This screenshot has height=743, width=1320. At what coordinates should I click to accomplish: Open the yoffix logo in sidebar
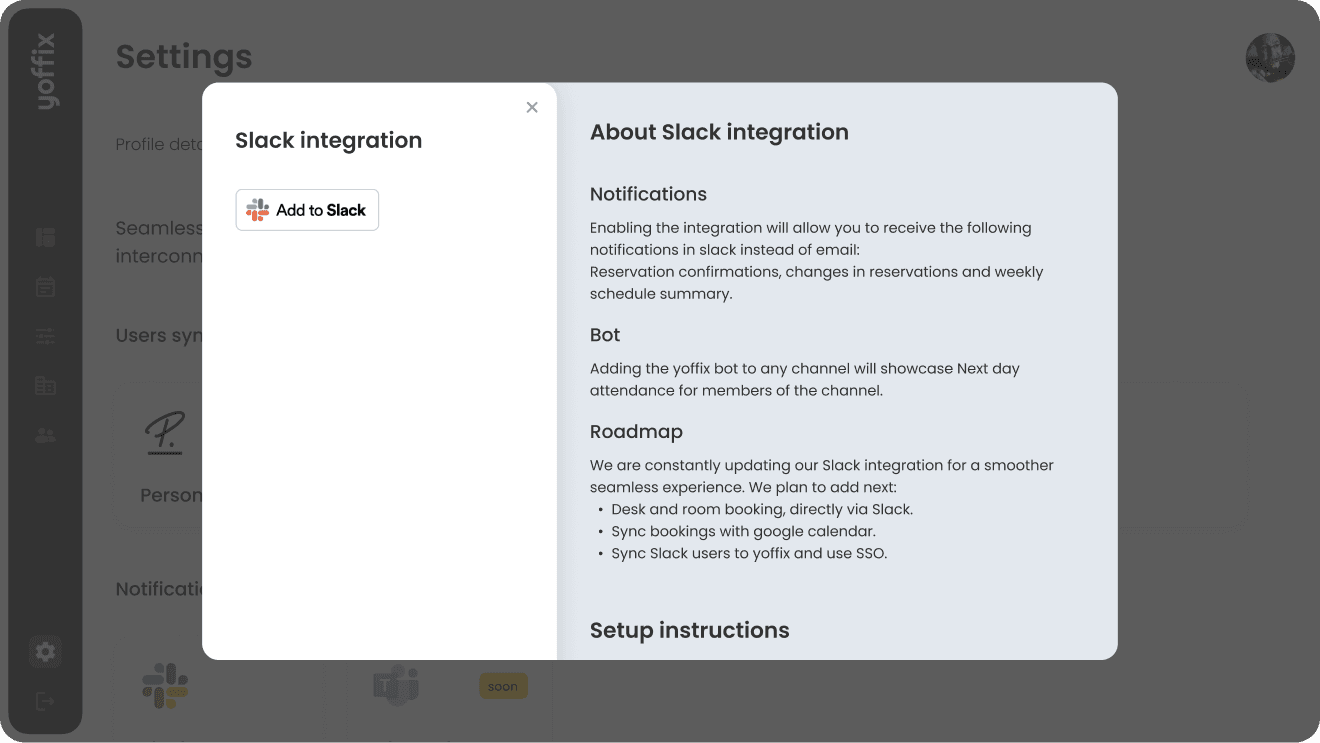point(46,72)
